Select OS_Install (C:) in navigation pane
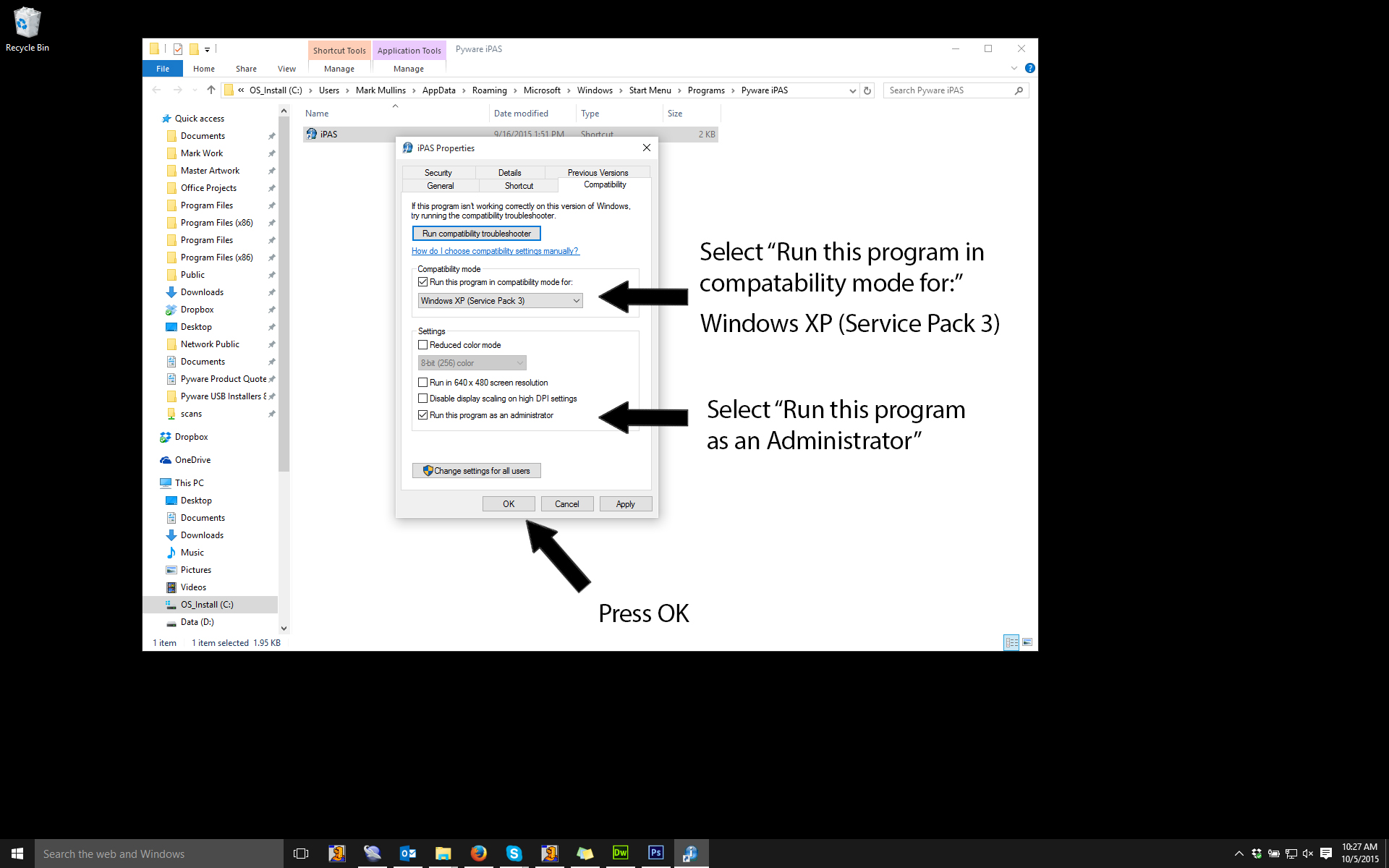This screenshot has width=1389, height=868. [x=210, y=605]
